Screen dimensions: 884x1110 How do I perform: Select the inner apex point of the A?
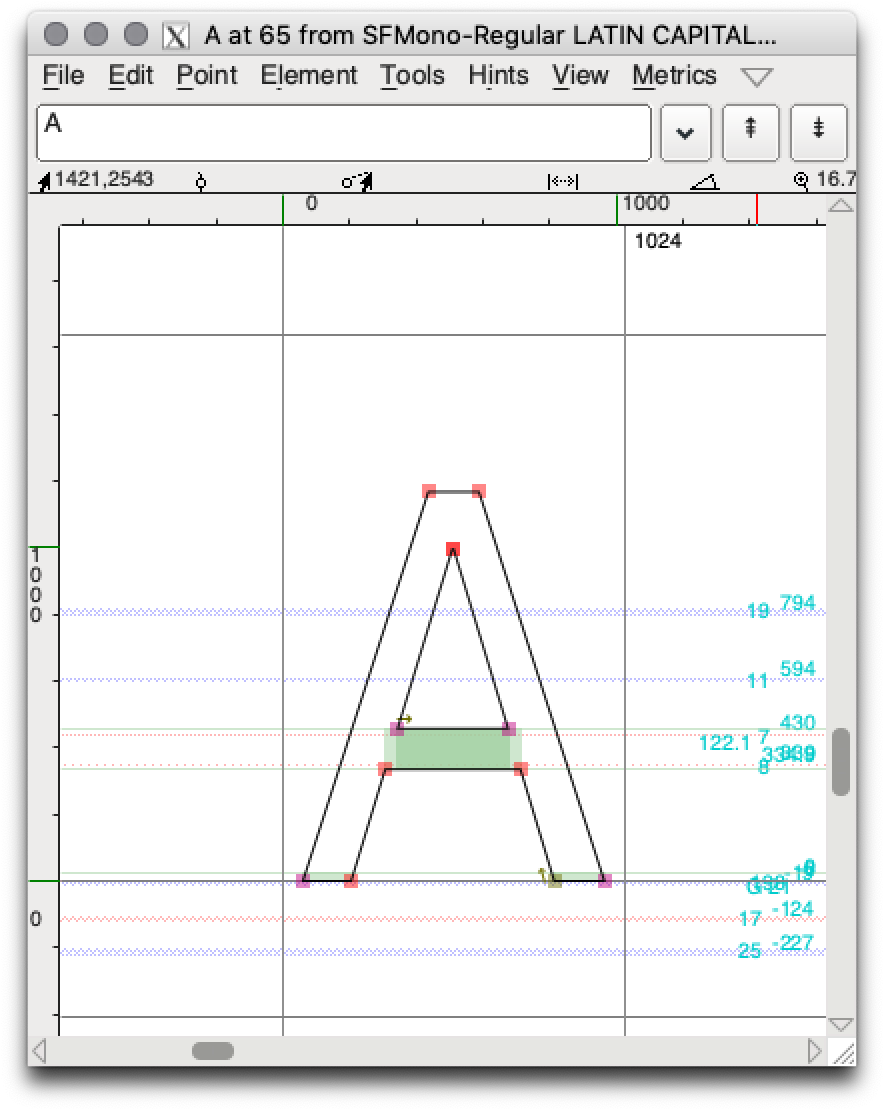click(453, 549)
